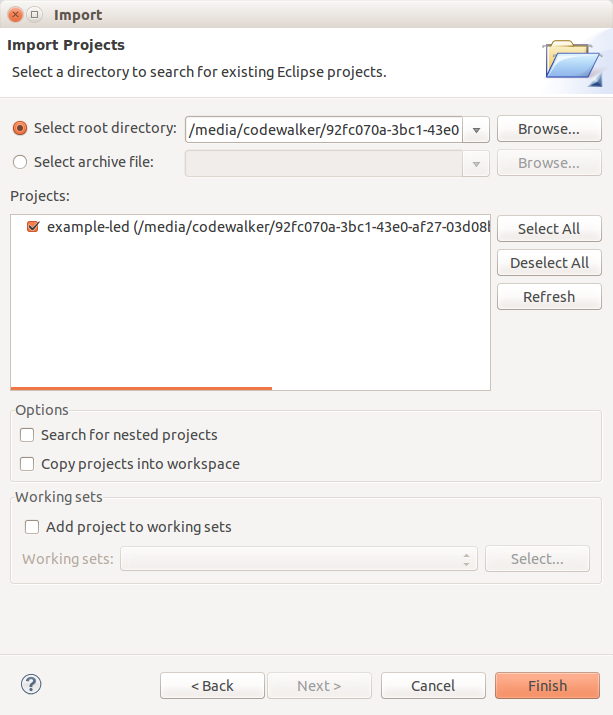Click Finish to import the project
Screen dimensions: 613x715
coord(547,686)
